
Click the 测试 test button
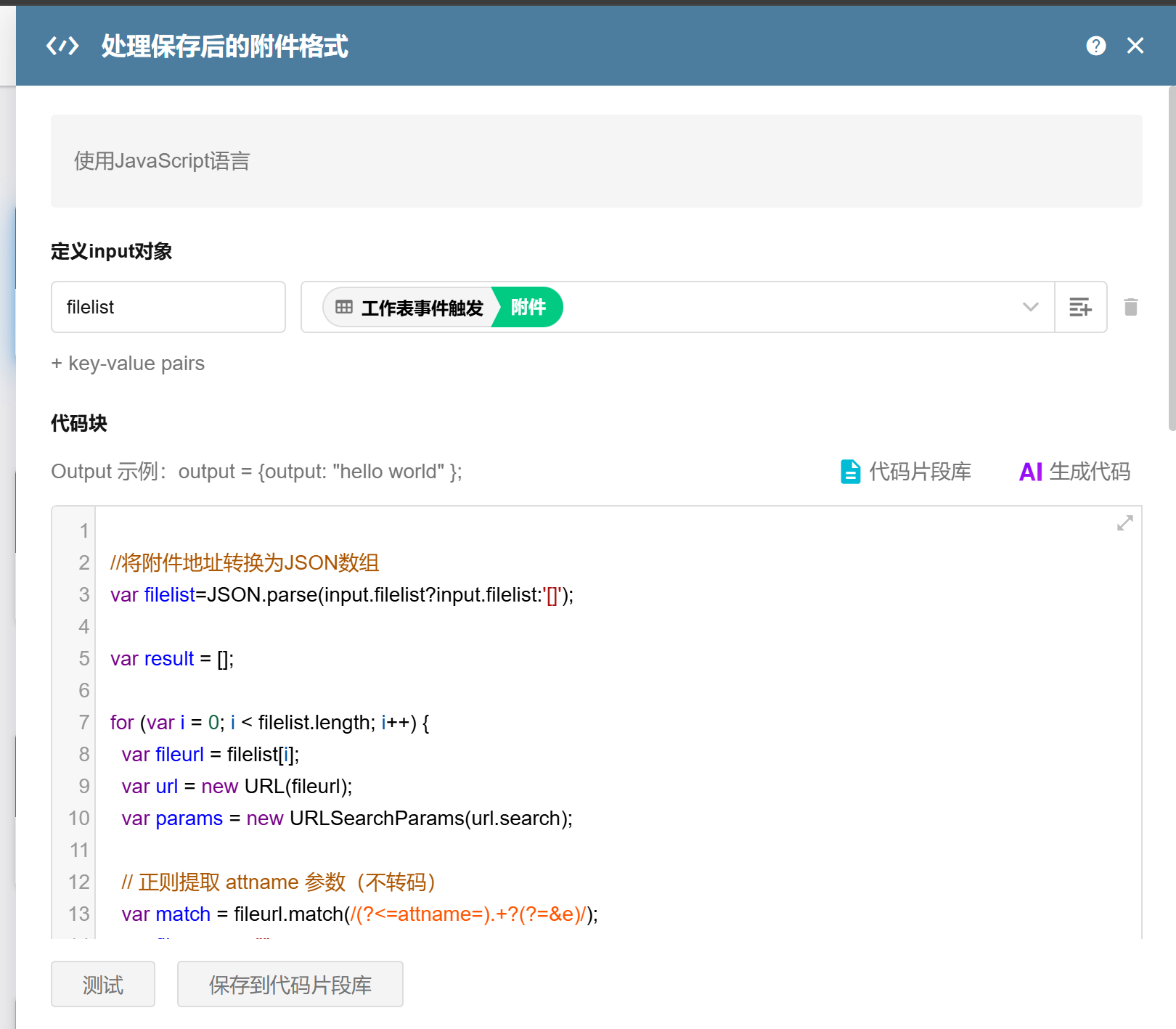coord(102,984)
